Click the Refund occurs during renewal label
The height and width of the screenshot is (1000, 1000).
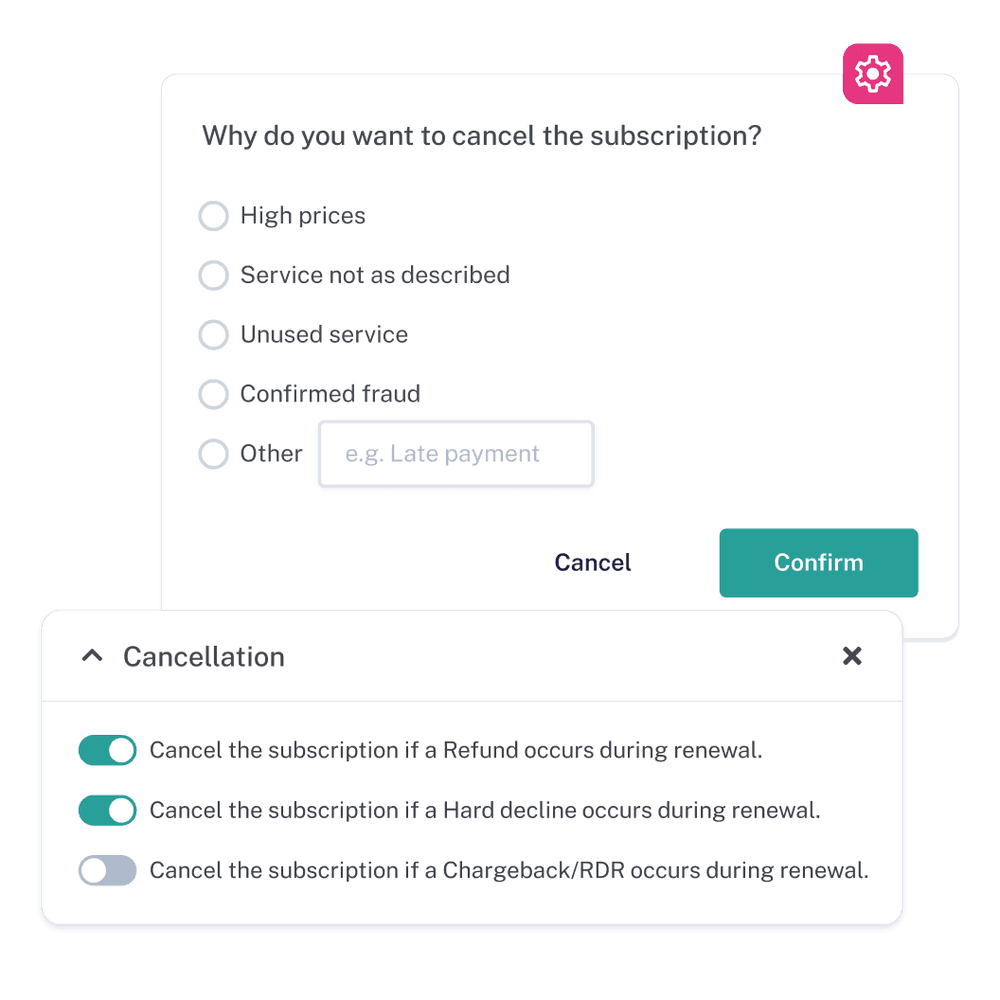tap(456, 750)
